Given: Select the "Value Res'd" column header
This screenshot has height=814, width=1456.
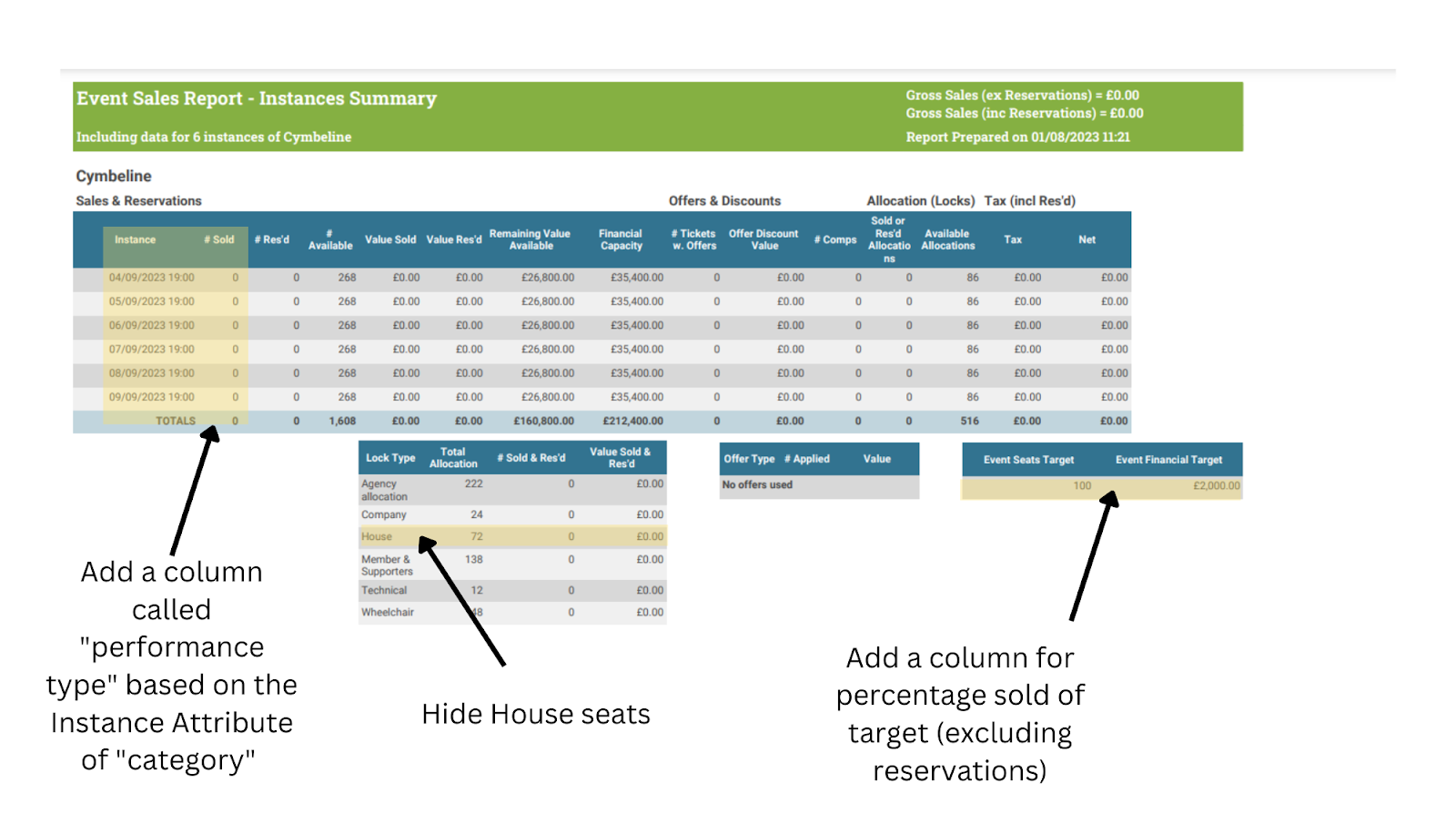Looking at the screenshot, I should pos(454,239).
